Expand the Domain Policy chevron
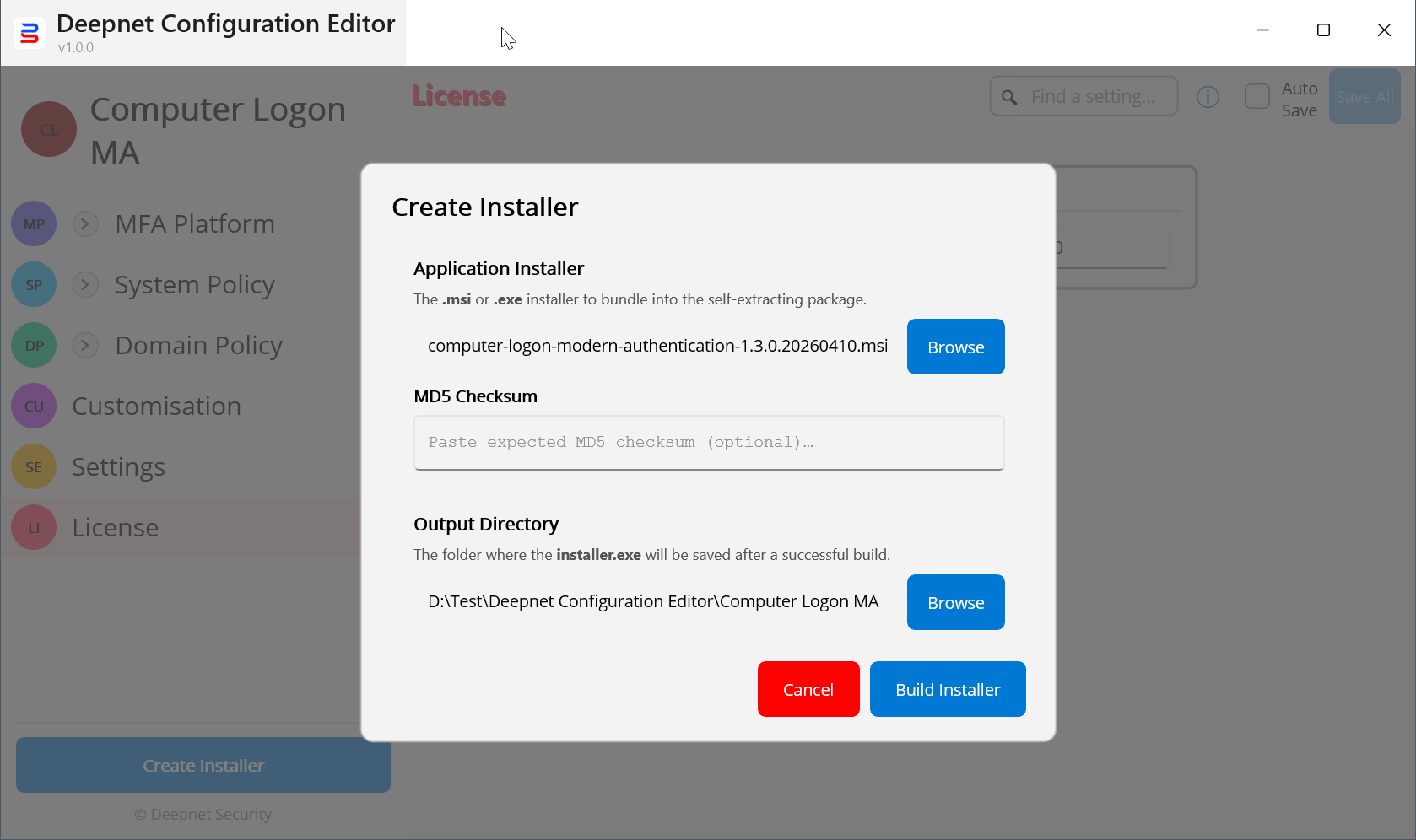This screenshot has width=1416, height=840. (85, 346)
